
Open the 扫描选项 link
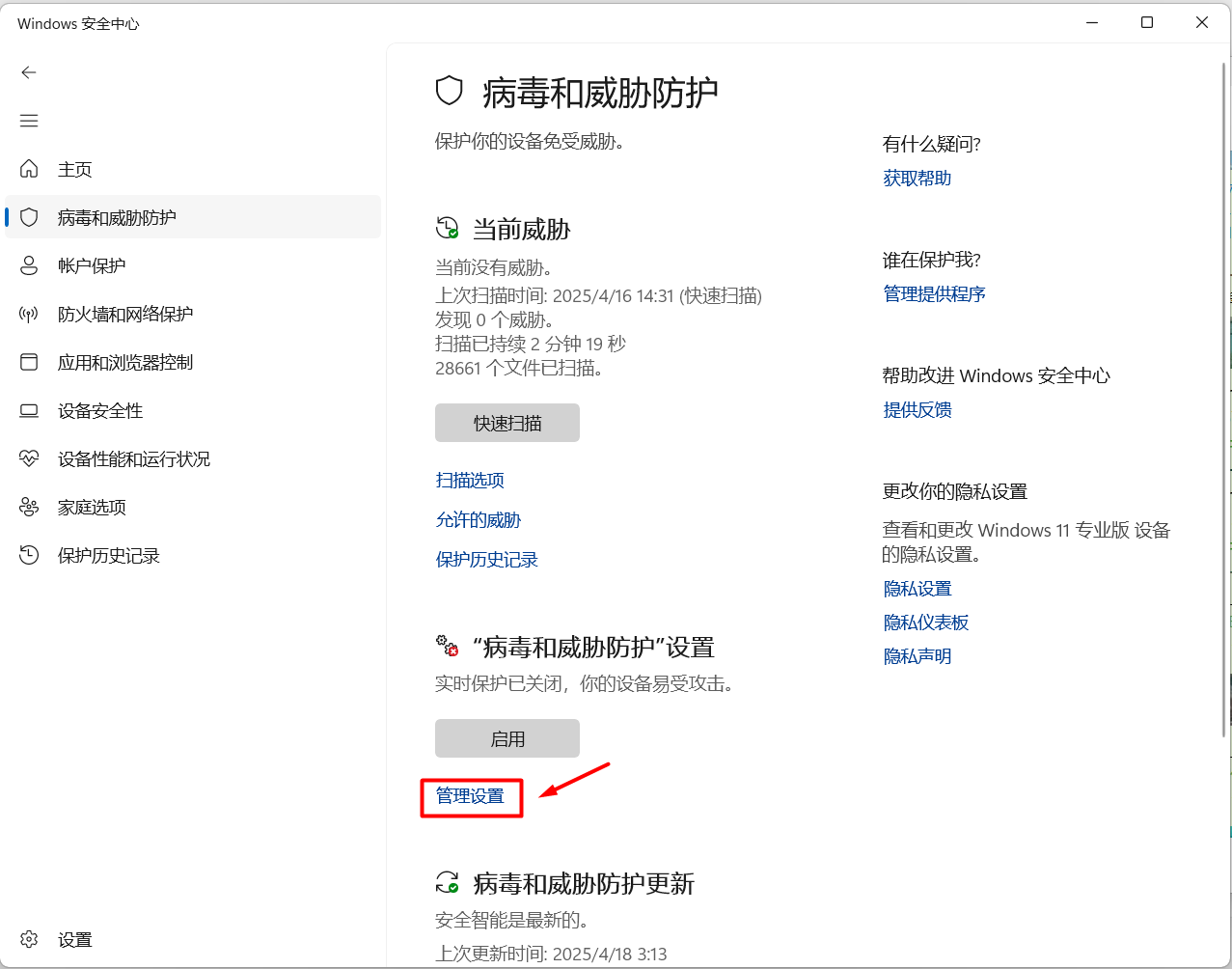coord(470,480)
